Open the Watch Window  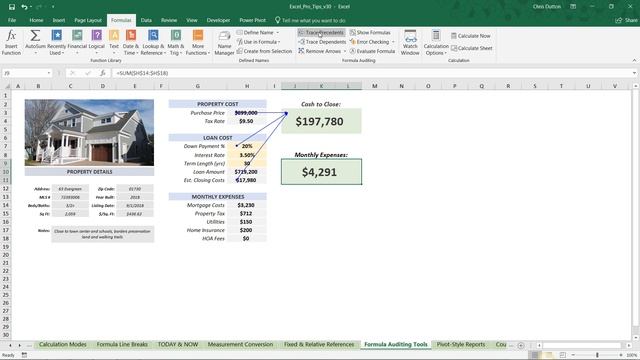click(x=410, y=42)
